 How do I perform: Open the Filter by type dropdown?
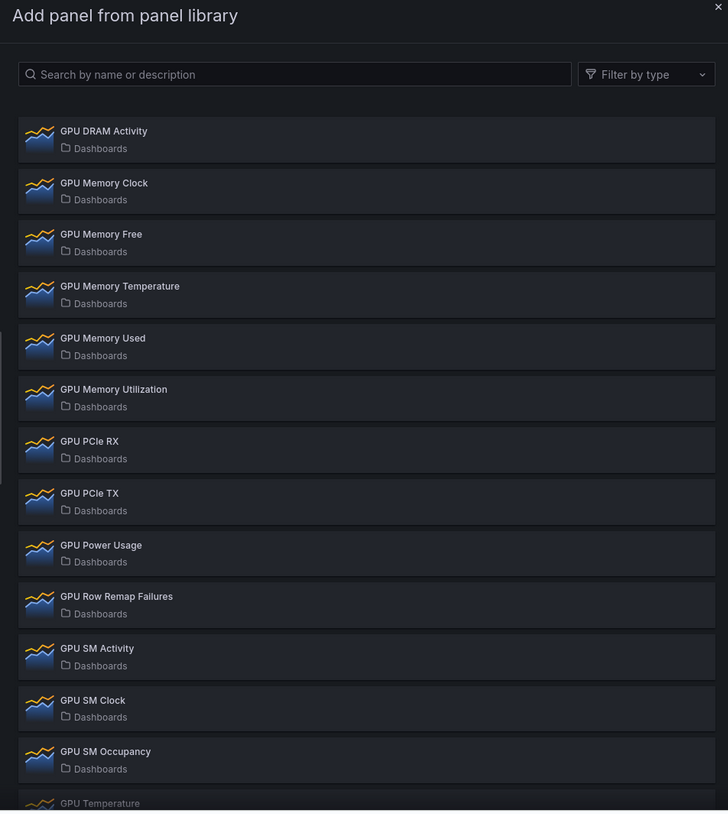(x=646, y=75)
